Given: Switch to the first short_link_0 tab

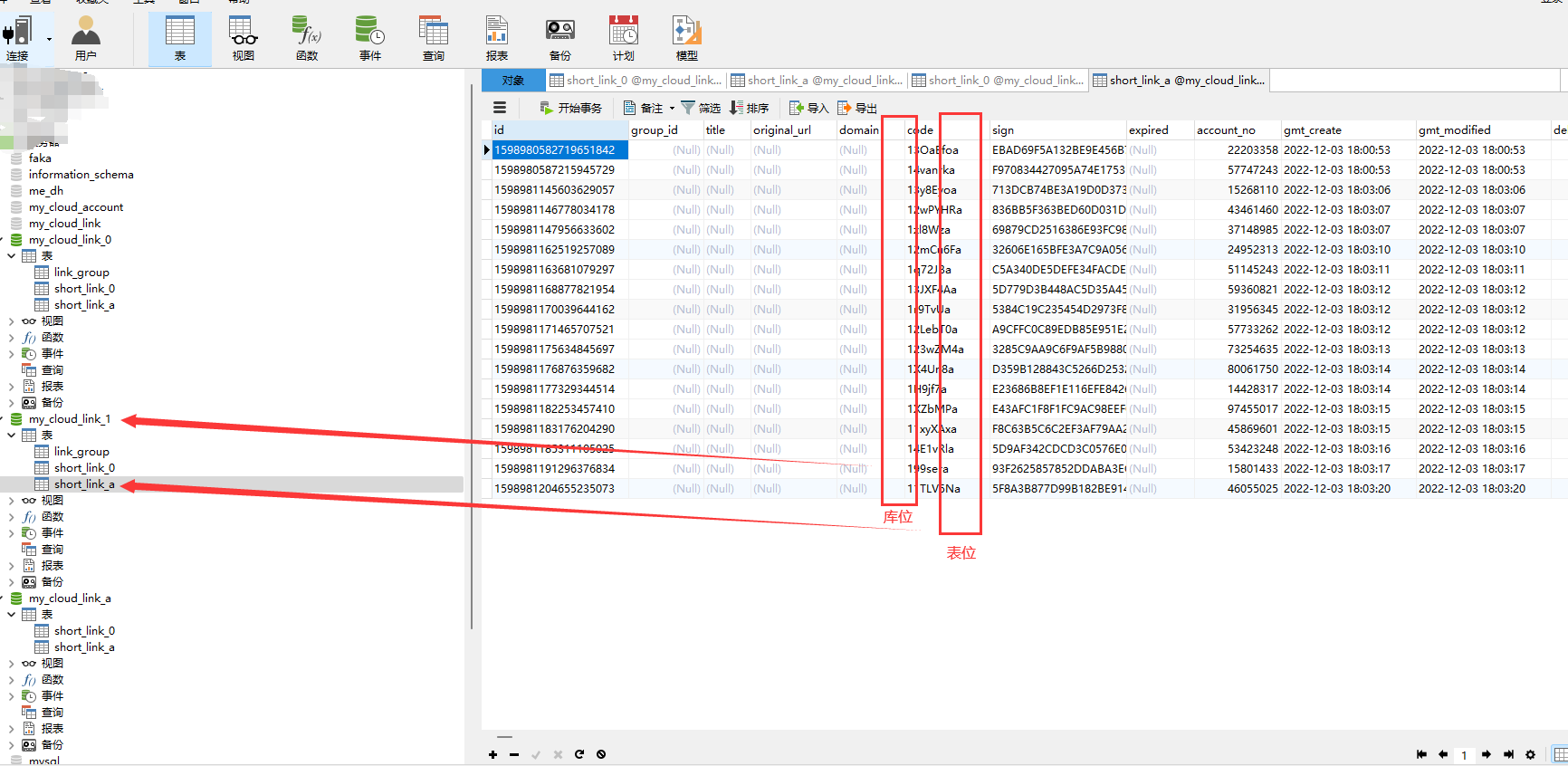Looking at the screenshot, I should (x=636, y=81).
